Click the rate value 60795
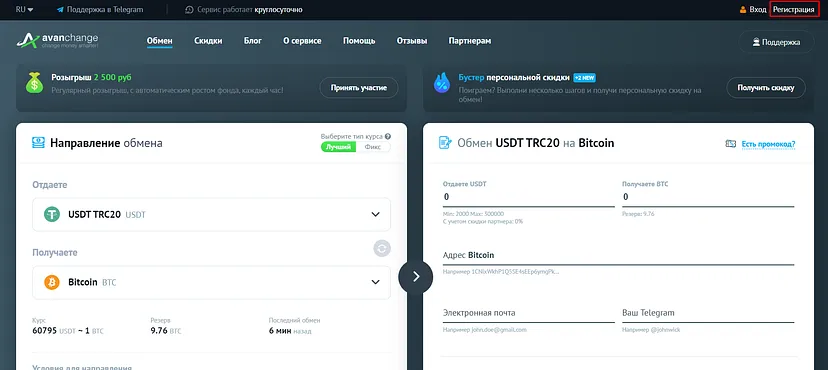Viewport: 828px width, 370px height. (44, 331)
